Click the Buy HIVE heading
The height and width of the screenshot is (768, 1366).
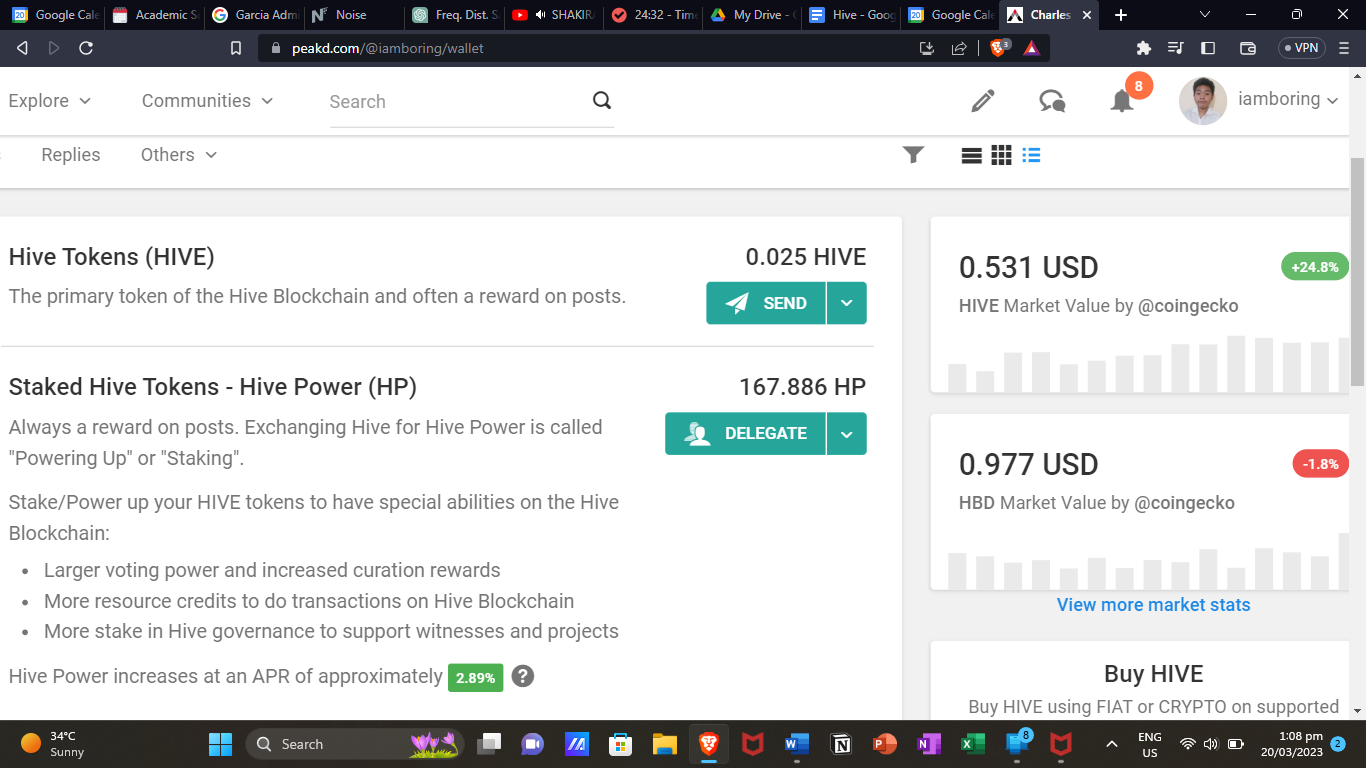click(1153, 674)
